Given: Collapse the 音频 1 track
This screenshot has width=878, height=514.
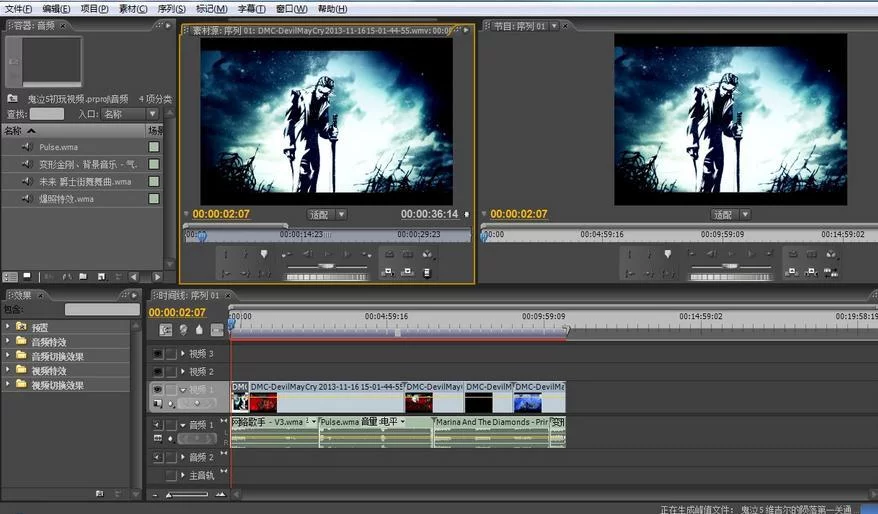Looking at the screenshot, I should (183, 426).
